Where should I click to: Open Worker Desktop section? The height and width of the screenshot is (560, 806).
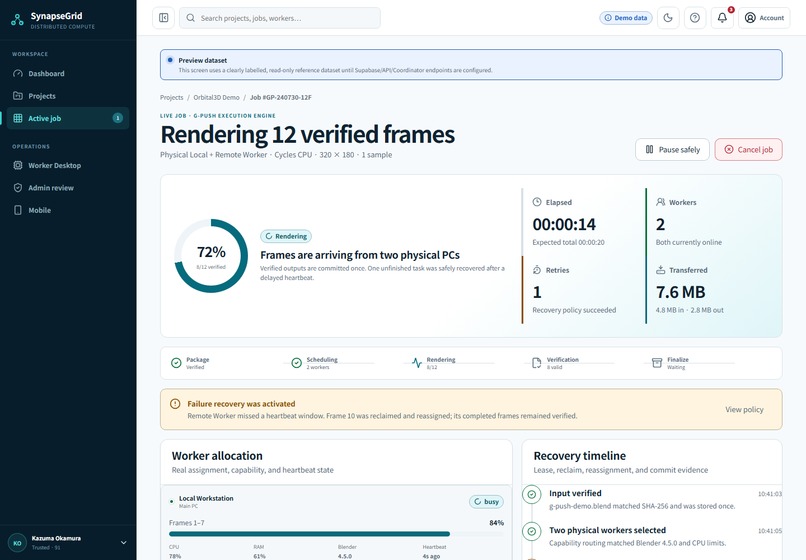[x=68, y=166]
